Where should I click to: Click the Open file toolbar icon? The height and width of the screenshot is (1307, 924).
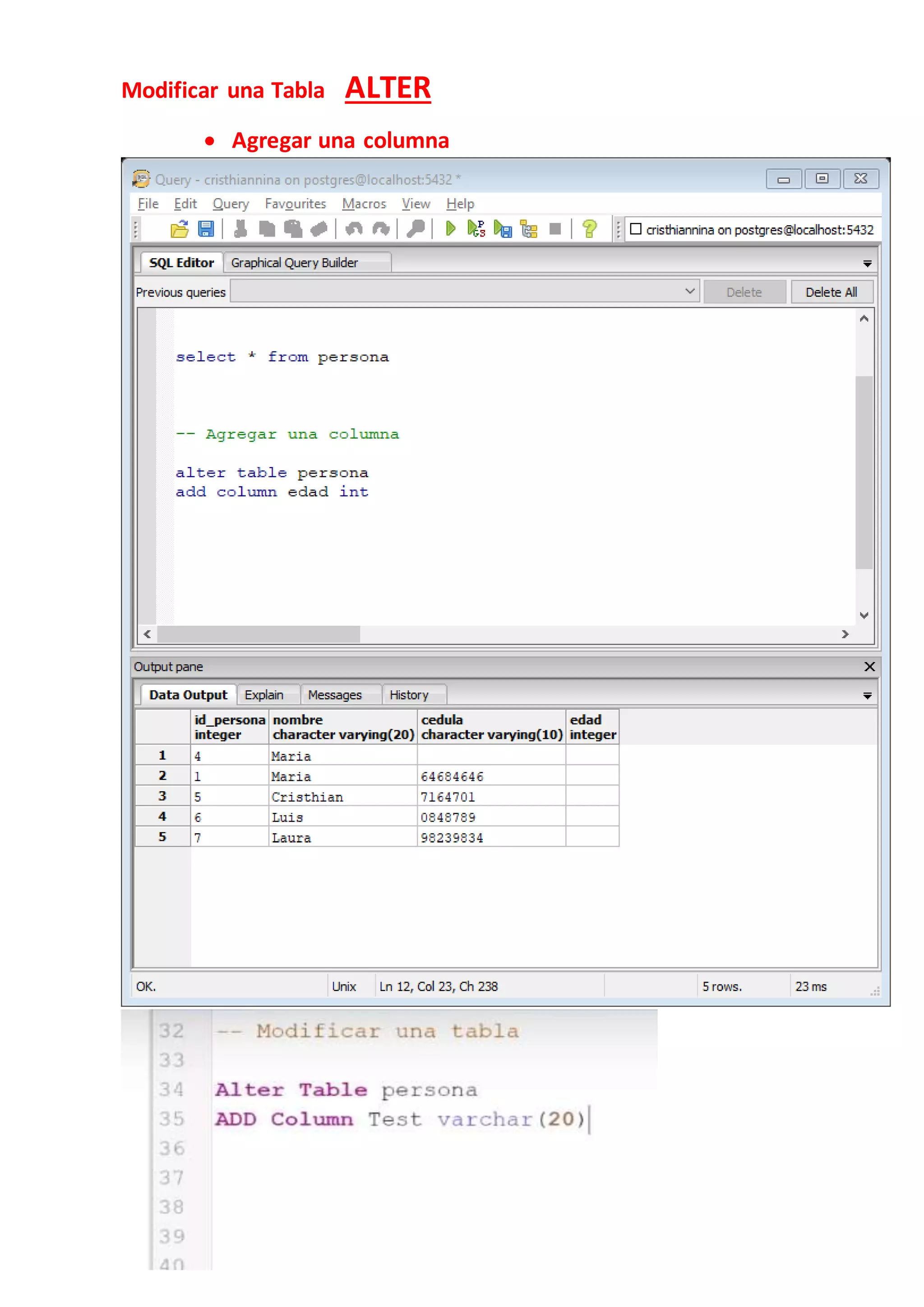179,229
